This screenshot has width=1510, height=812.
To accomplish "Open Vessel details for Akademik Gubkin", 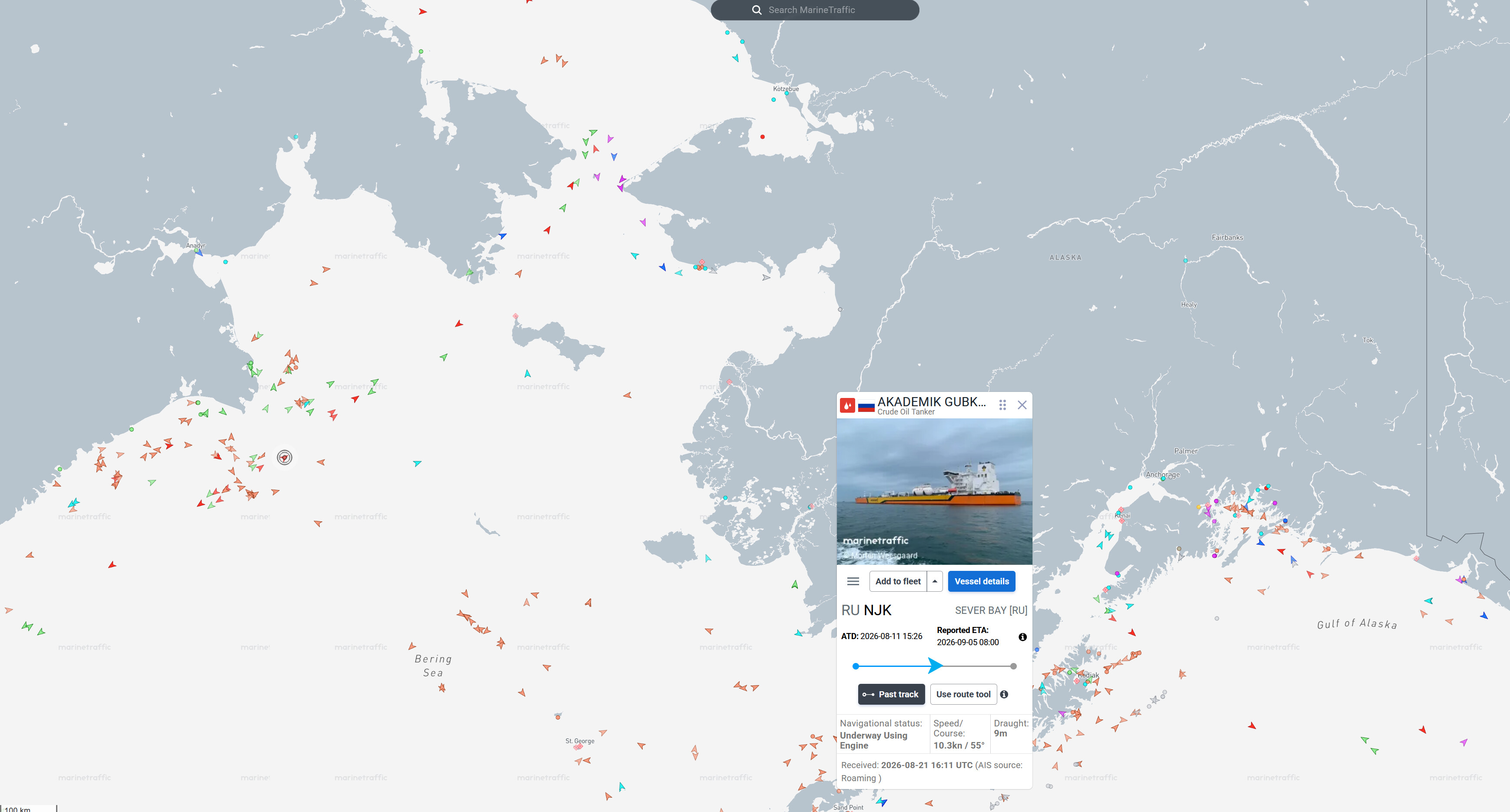I will coord(981,581).
